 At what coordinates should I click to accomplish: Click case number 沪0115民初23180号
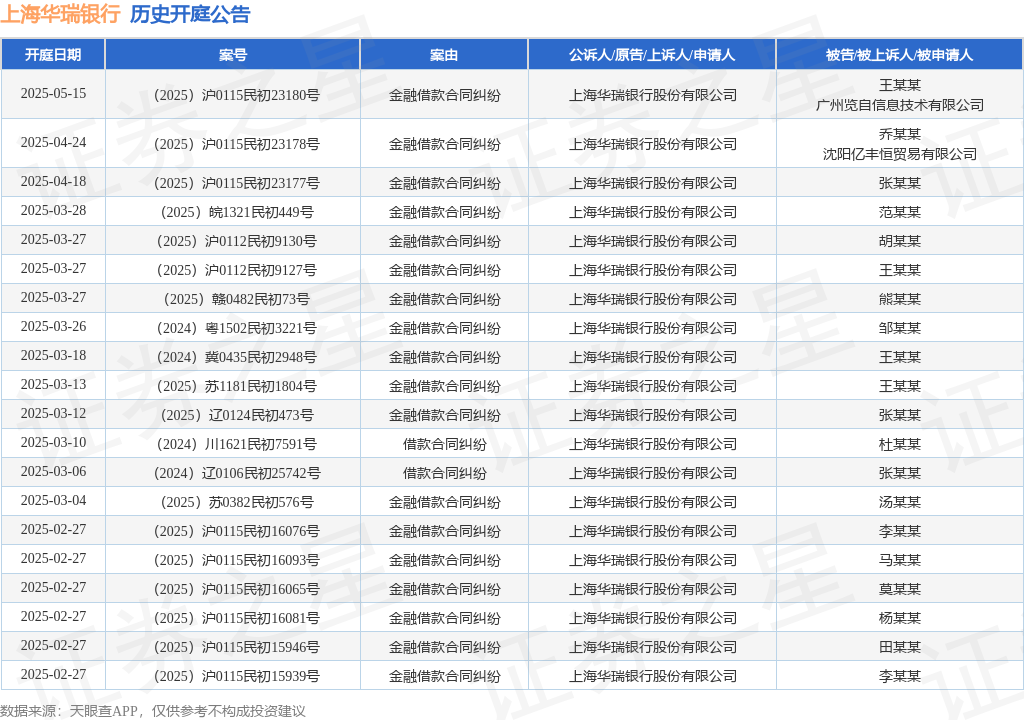236,95
